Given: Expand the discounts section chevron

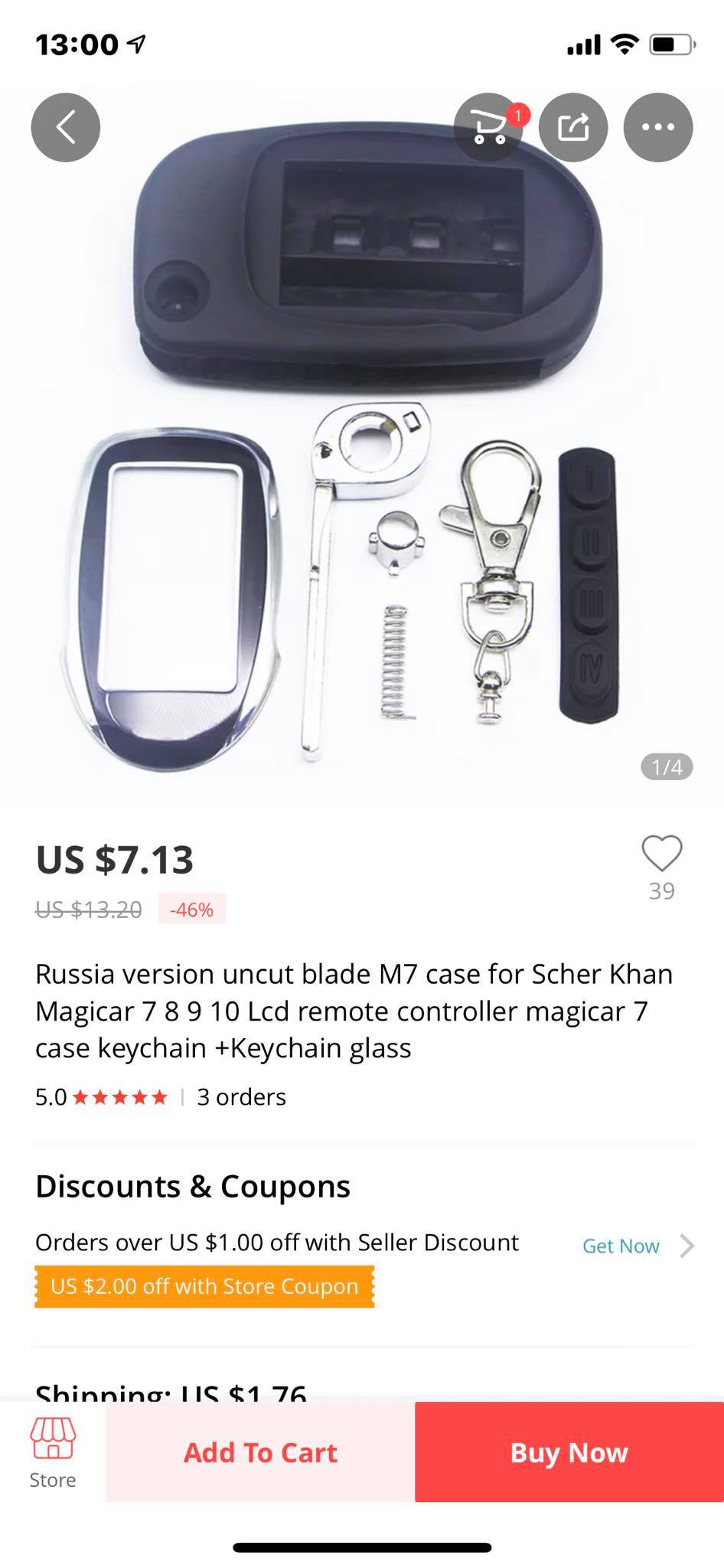Looking at the screenshot, I should point(686,1246).
